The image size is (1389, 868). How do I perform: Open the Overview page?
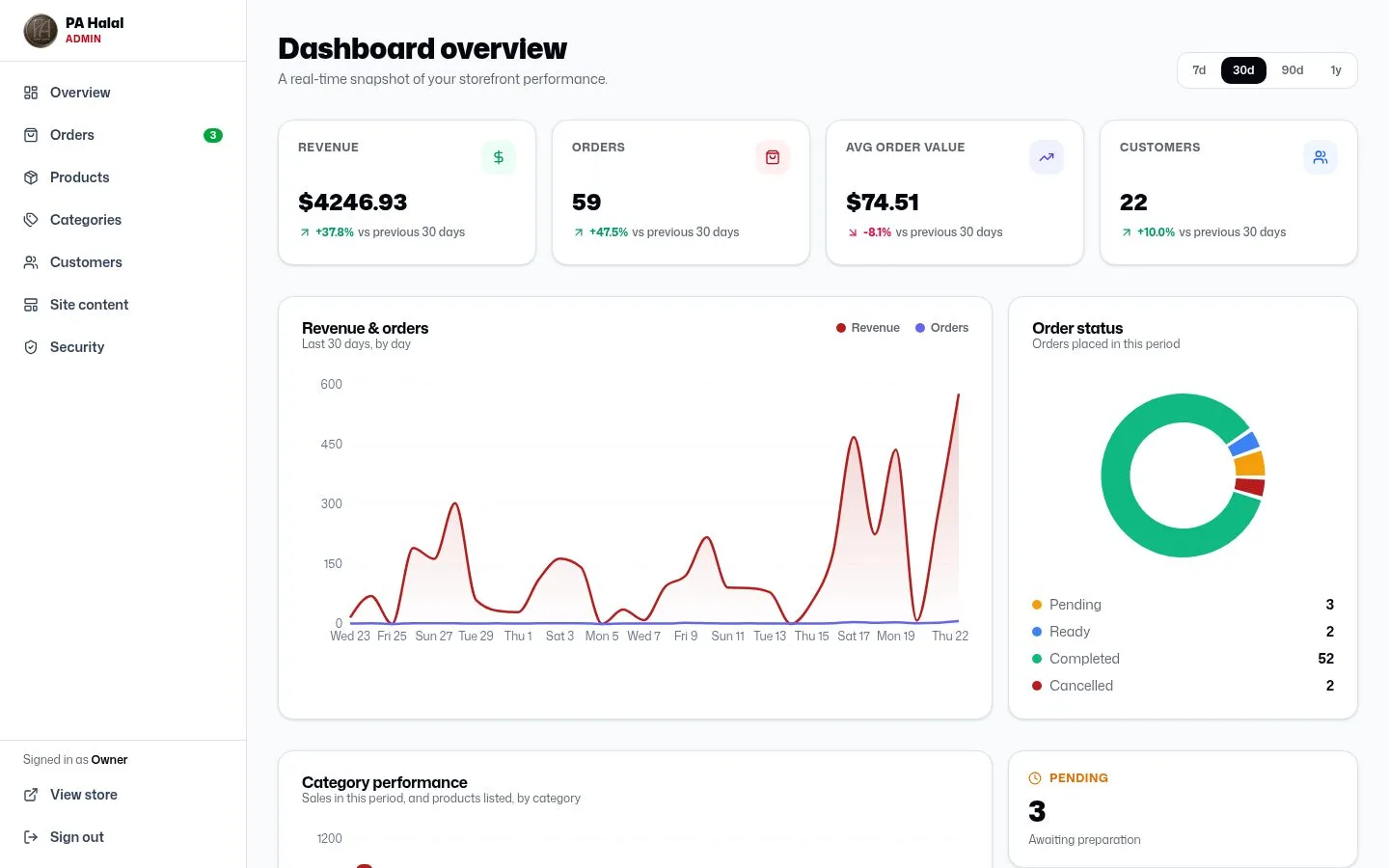click(x=123, y=93)
